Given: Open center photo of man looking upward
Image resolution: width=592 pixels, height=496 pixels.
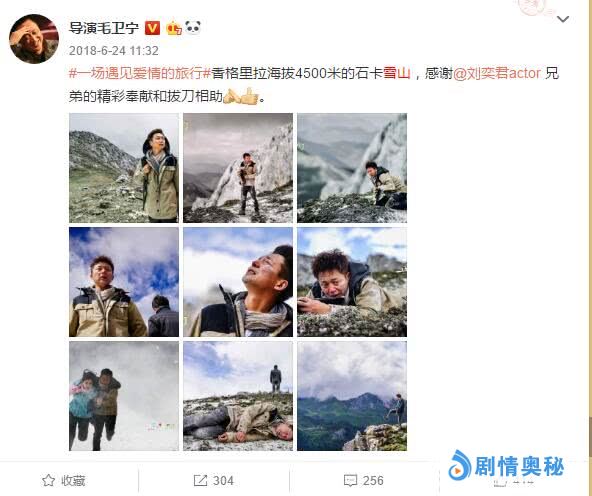Looking at the screenshot, I should click(238, 282).
